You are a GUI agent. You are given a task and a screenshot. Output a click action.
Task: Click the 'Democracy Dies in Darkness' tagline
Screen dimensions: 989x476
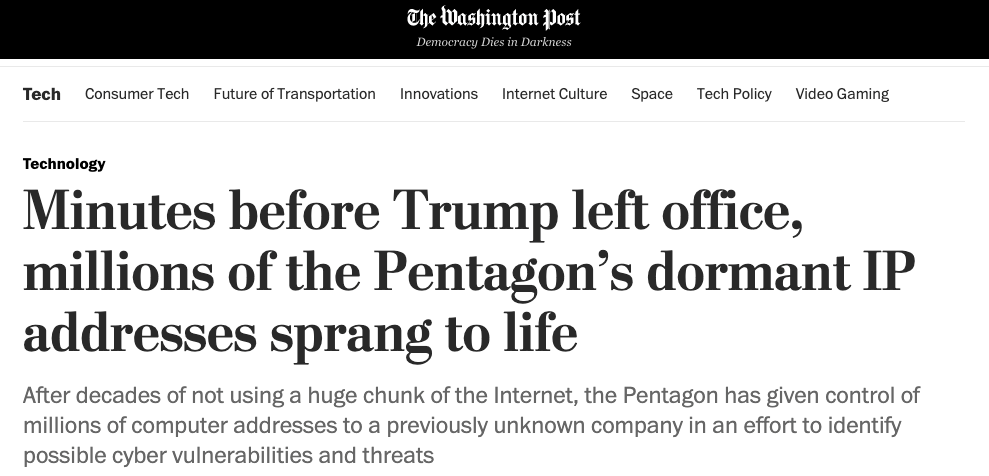click(x=493, y=42)
